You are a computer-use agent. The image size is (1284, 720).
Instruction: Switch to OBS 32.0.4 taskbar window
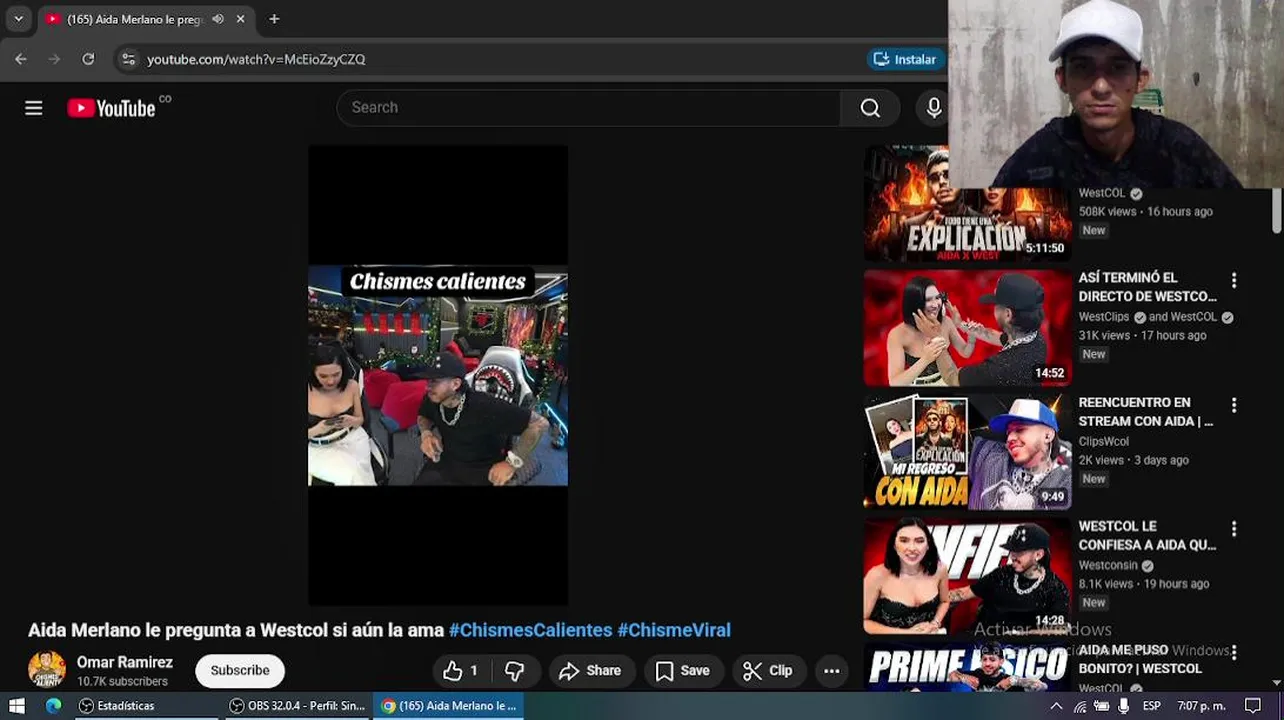click(x=297, y=705)
